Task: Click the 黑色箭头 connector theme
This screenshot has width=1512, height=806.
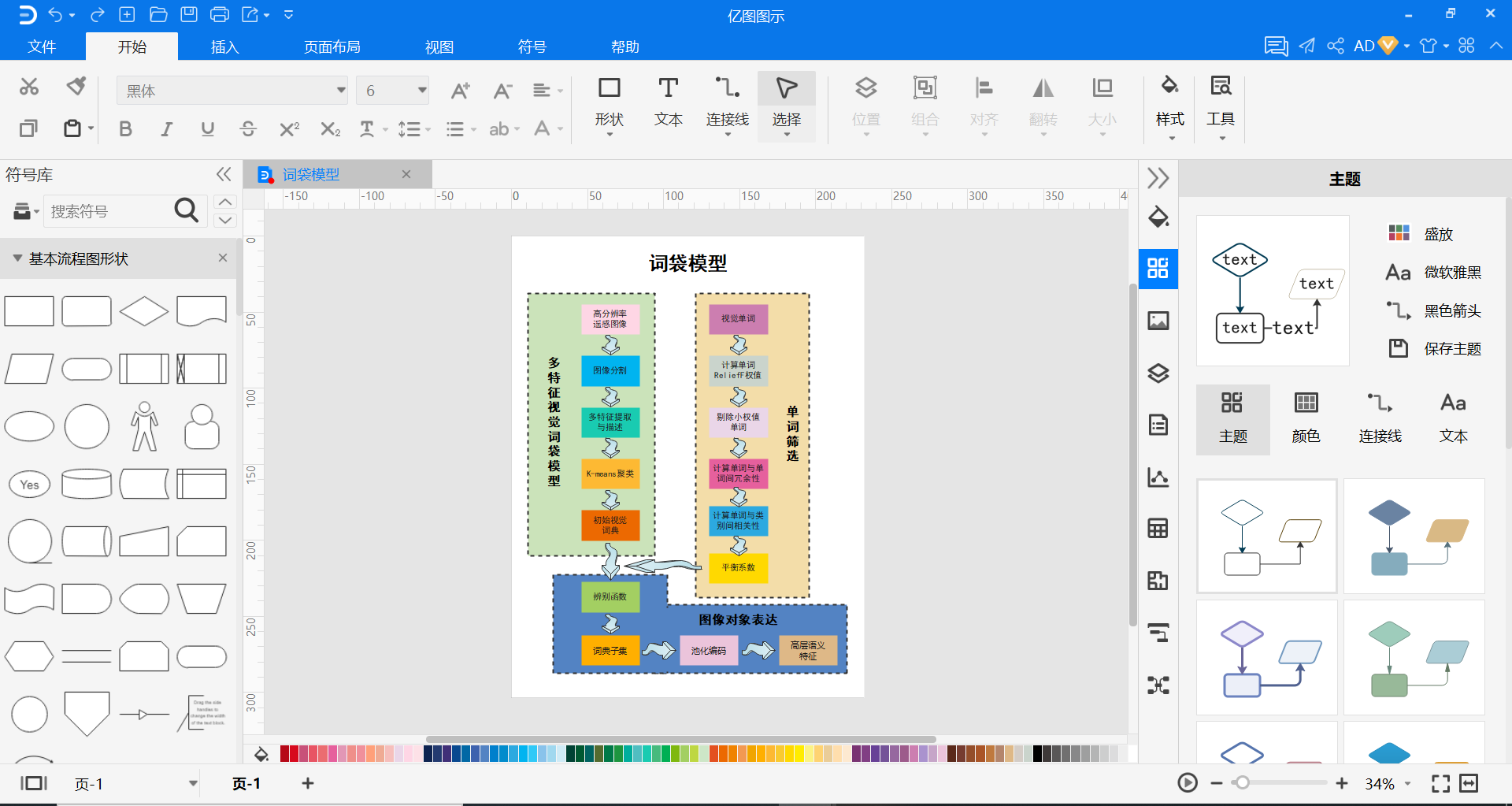Action: 1435,310
